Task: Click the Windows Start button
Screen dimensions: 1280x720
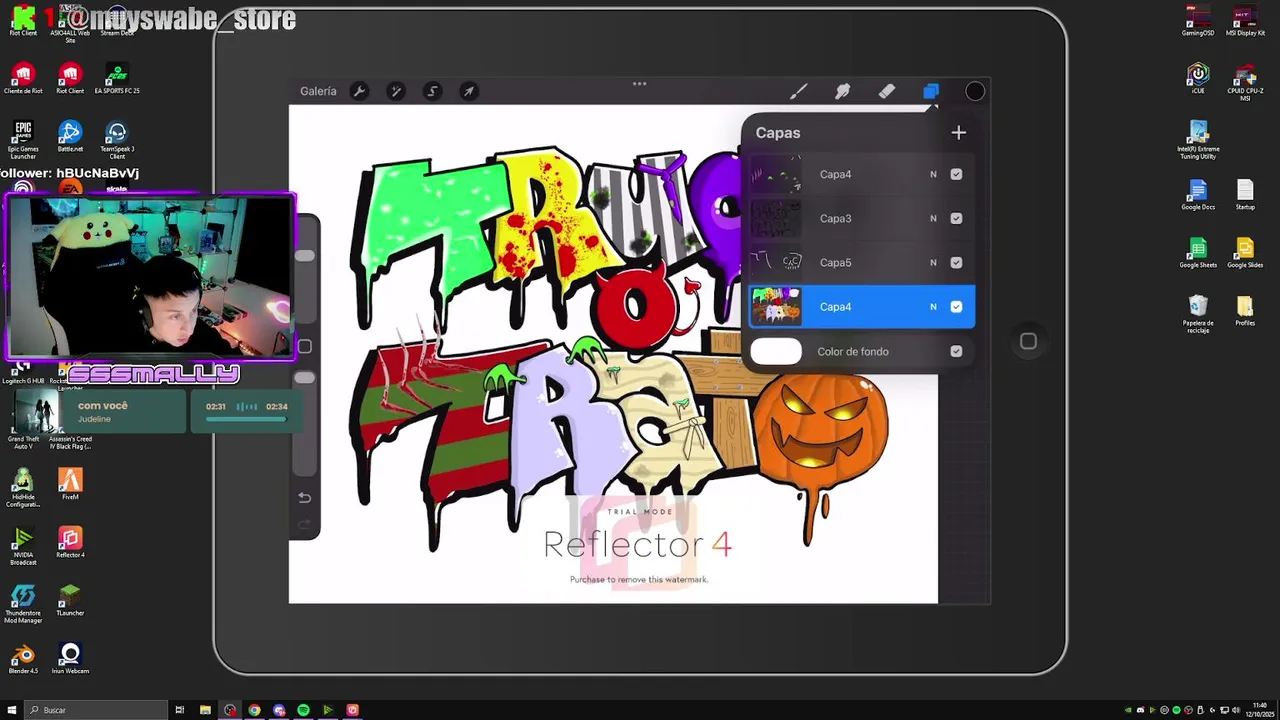Action: (12, 710)
